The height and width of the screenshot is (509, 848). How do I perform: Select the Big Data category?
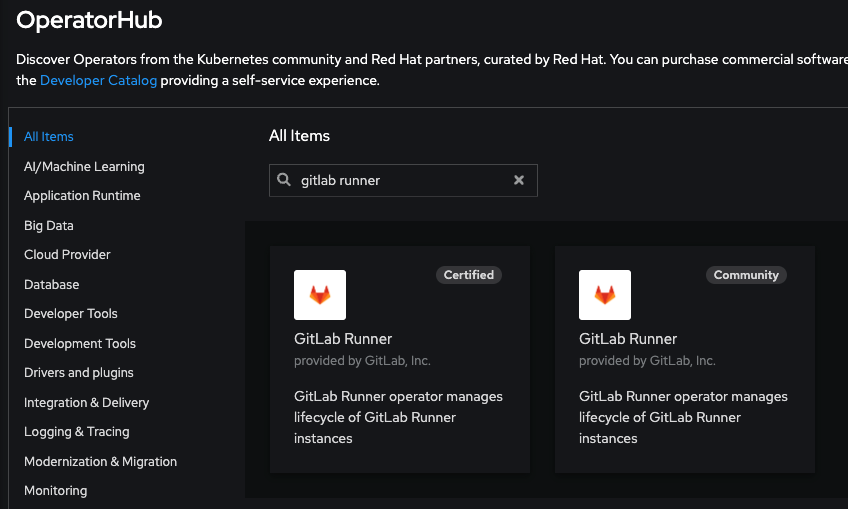[x=49, y=226]
